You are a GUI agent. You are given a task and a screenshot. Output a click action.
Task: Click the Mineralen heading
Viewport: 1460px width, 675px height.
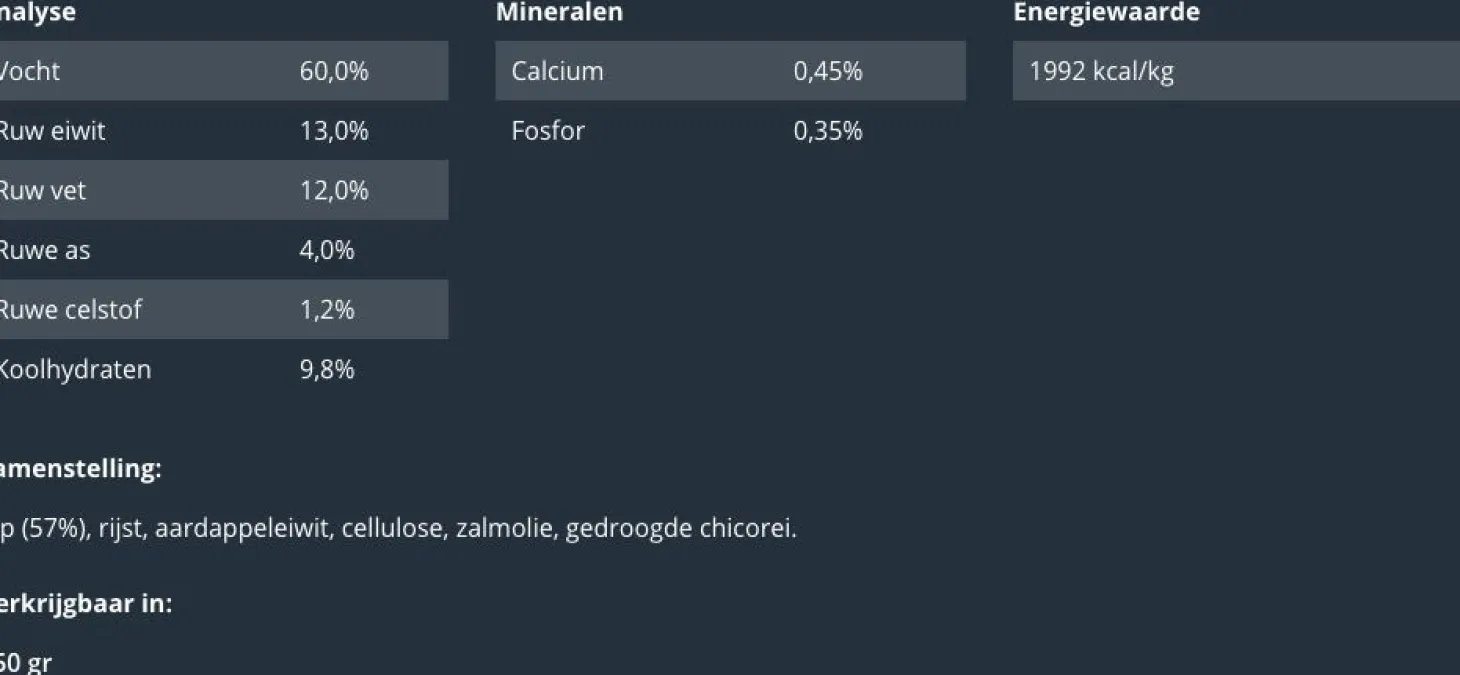pyautogui.click(x=559, y=13)
